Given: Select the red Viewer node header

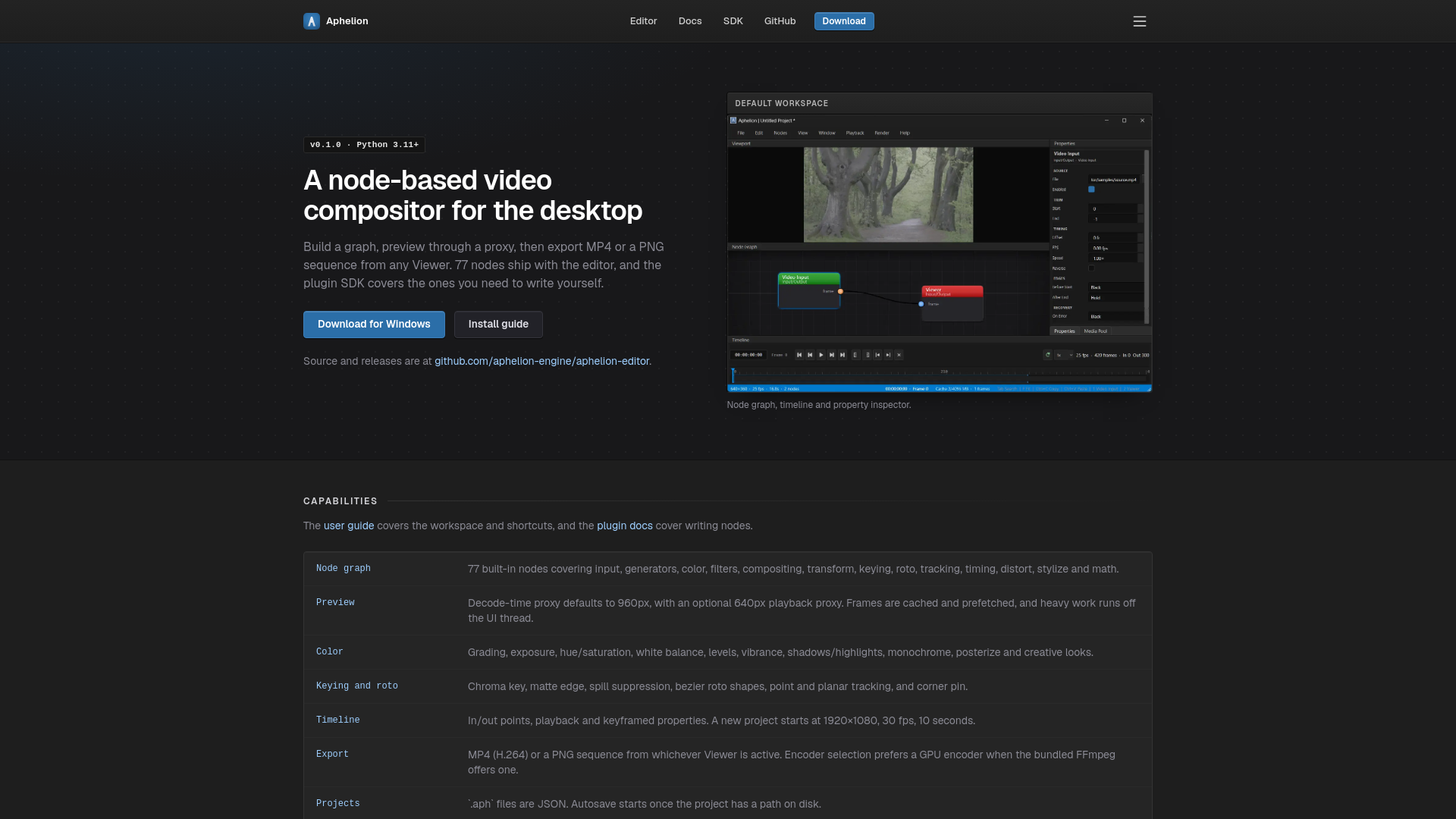Looking at the screenshot, I should (x=952, y=291).
